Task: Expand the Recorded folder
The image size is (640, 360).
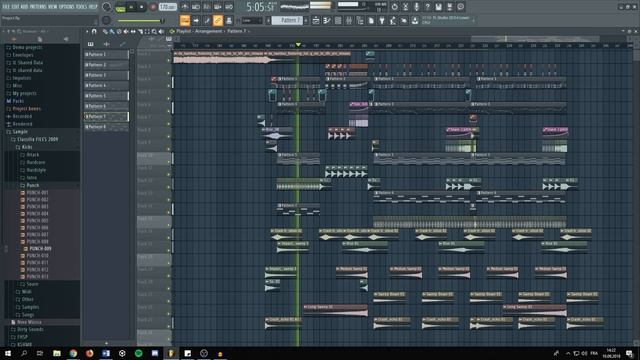Action: [19, 116]
